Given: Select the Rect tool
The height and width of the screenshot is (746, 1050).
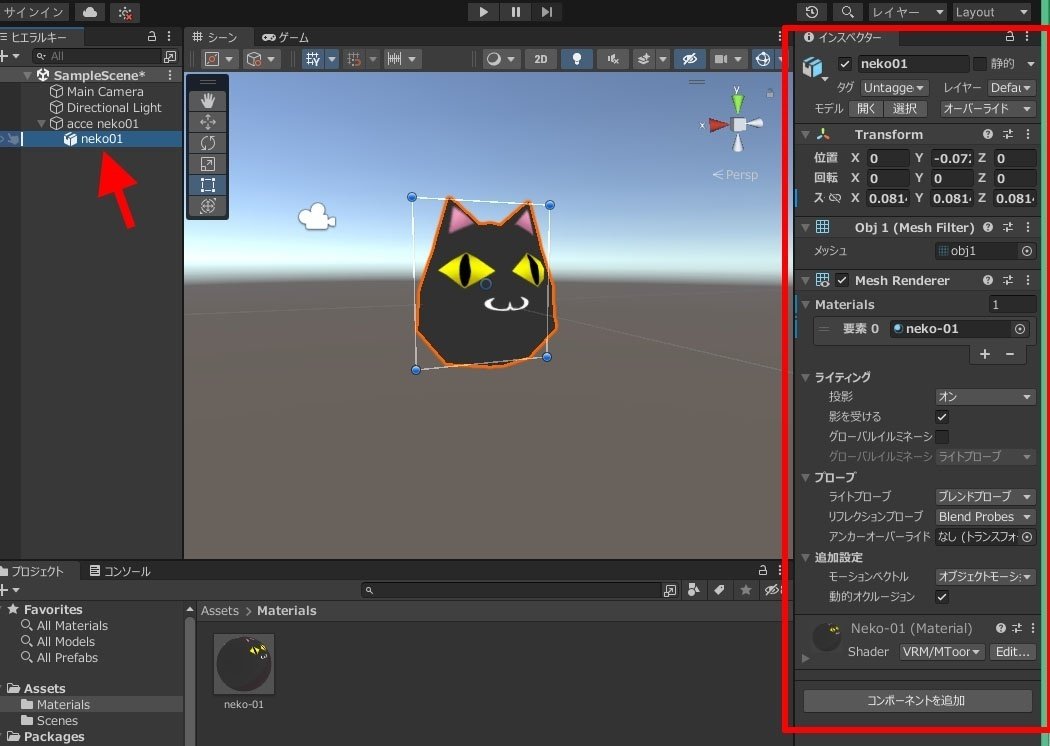Looking at the screenshot, I should point(208,185).
